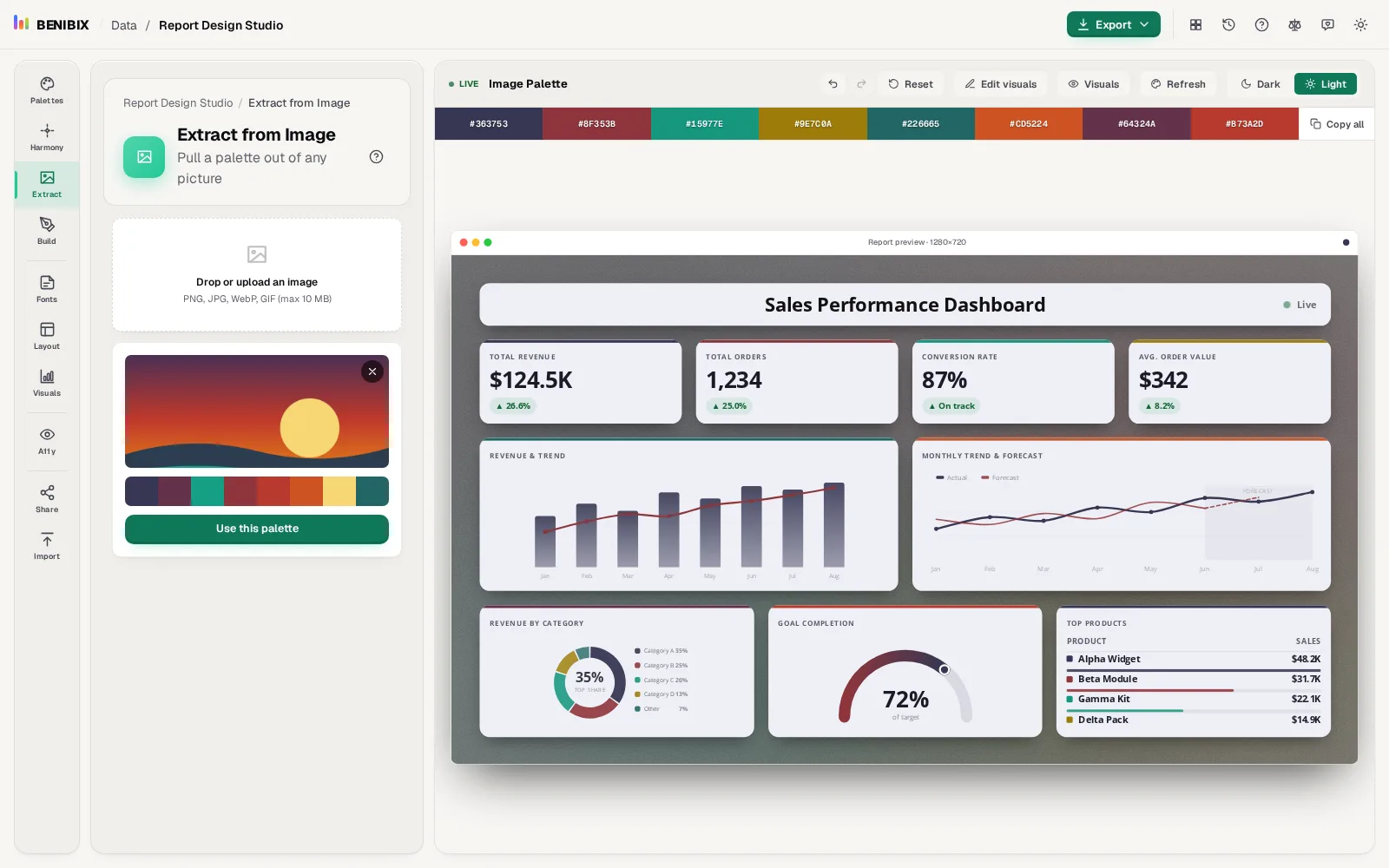The image size is (1389, 868).
Task: Select the #15977E color swatch
Action: 704,124
